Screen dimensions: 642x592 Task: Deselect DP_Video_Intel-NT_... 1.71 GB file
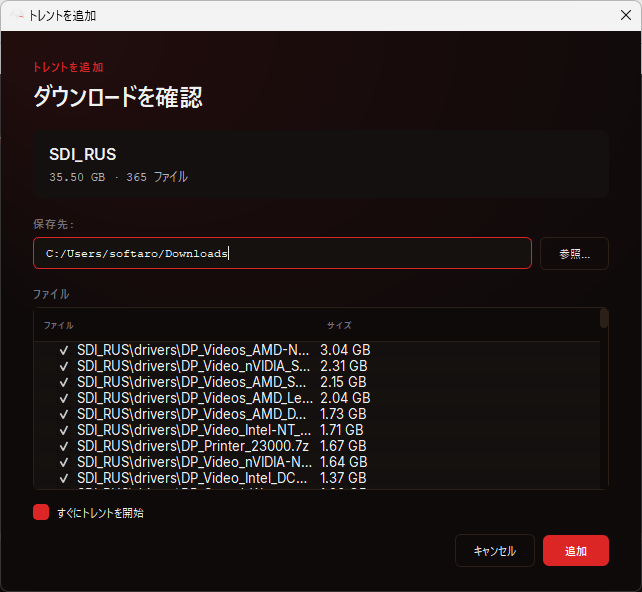[64, 430]
